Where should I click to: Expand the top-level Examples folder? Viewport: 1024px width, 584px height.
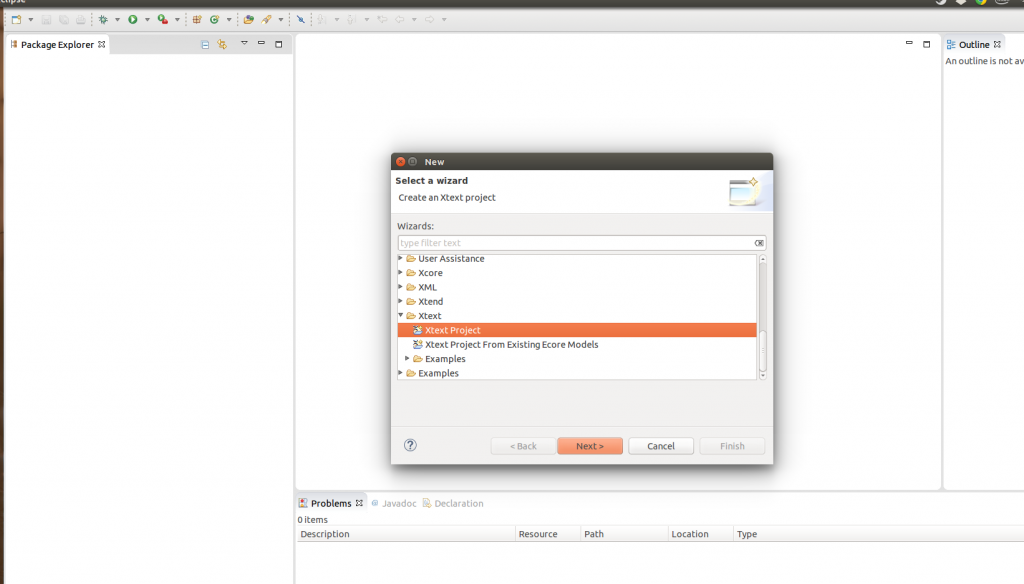pos(401,373)
